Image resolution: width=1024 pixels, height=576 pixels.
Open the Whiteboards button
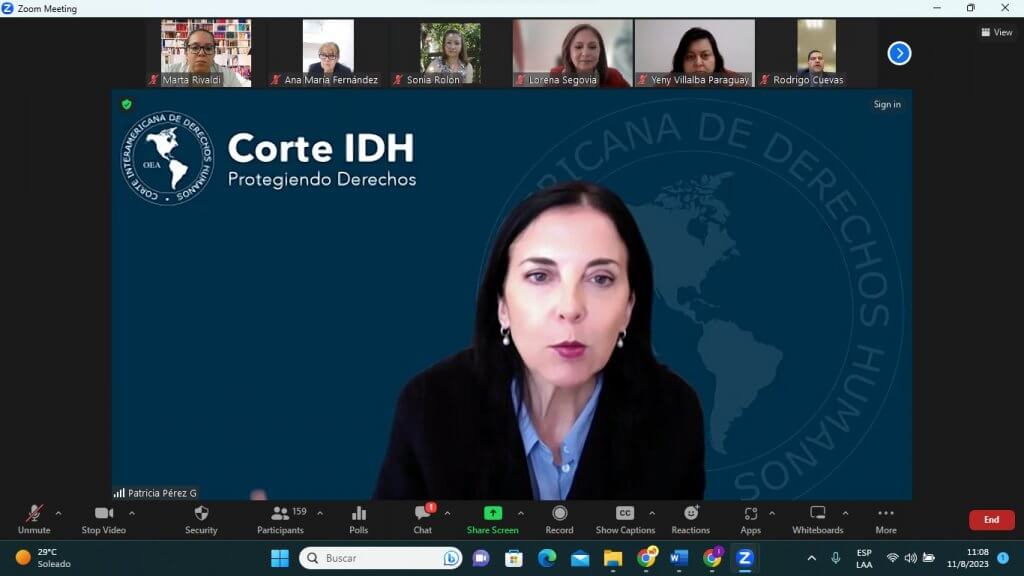click(x=818, y=520)
